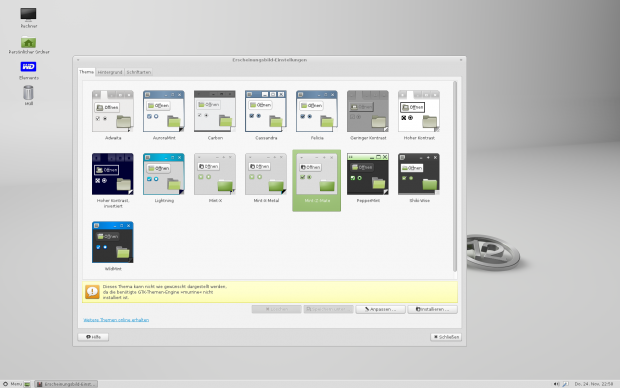Switch to the Hintergrund tab

pyautogui.click(x=110, y=72)
